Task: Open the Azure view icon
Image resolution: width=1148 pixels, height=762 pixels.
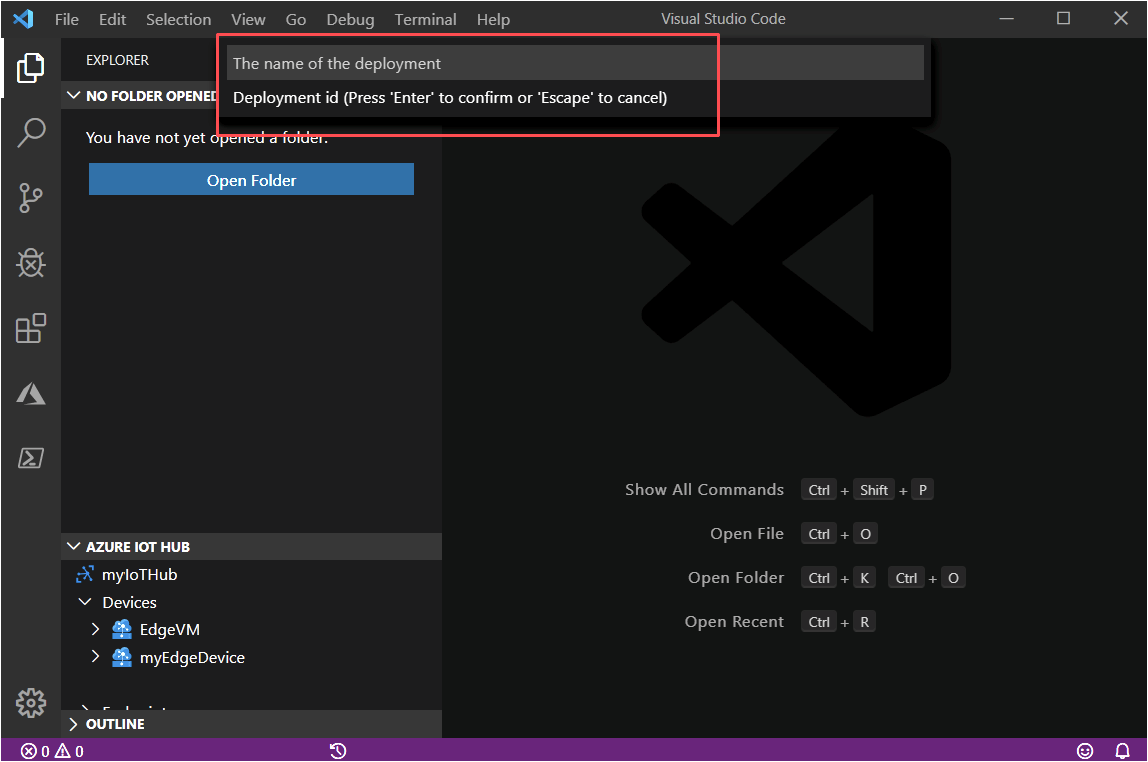Action: pyautogui.click(x=30, y=393)
